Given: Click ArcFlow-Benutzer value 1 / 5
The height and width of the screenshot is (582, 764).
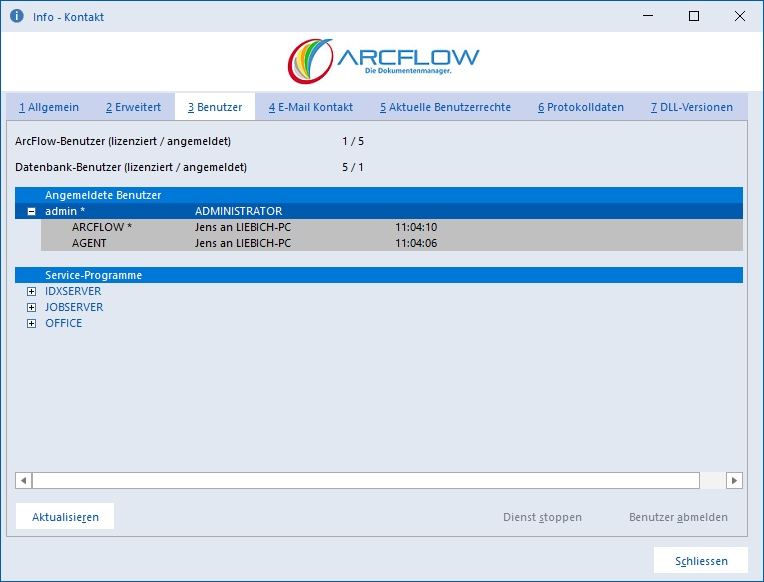Looking at the screenshot, I should tap(353, 141).
